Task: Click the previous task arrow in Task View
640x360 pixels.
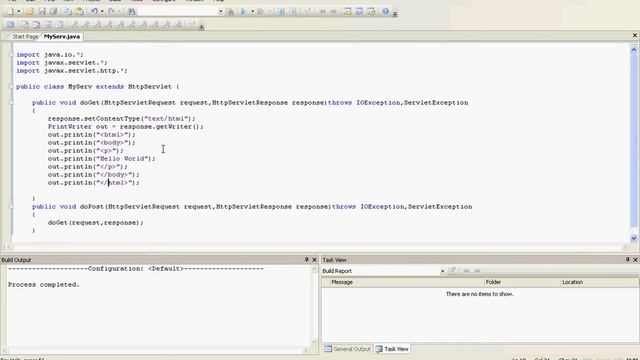Action: [466, 271]
